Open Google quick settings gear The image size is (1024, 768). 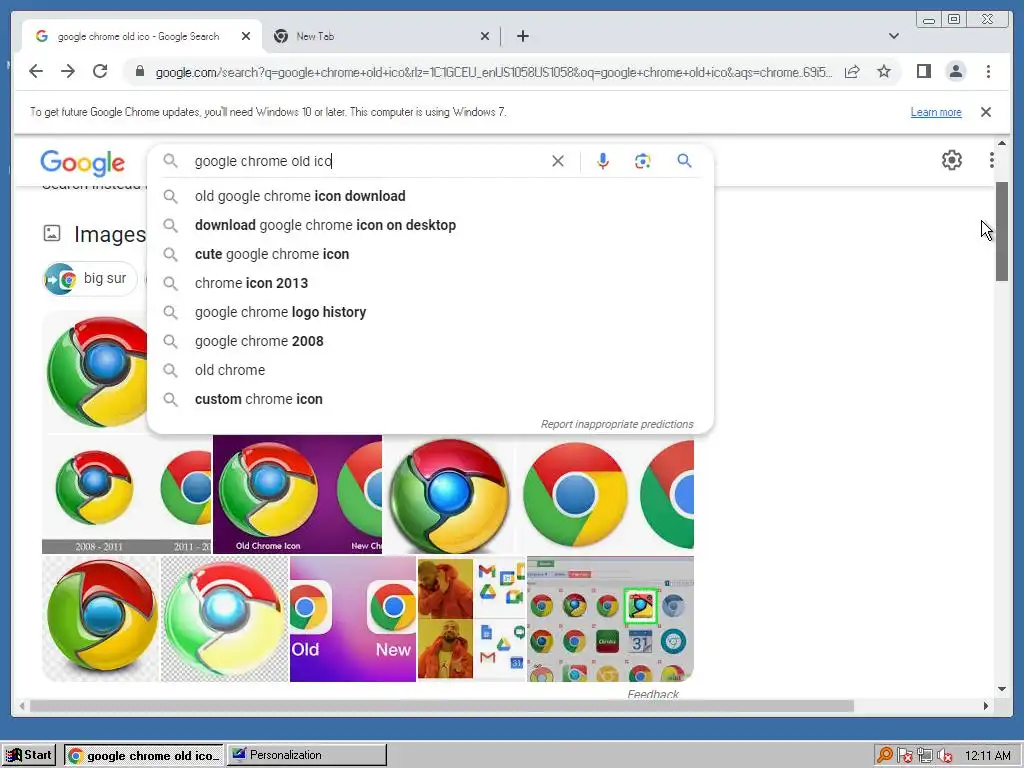952,160
